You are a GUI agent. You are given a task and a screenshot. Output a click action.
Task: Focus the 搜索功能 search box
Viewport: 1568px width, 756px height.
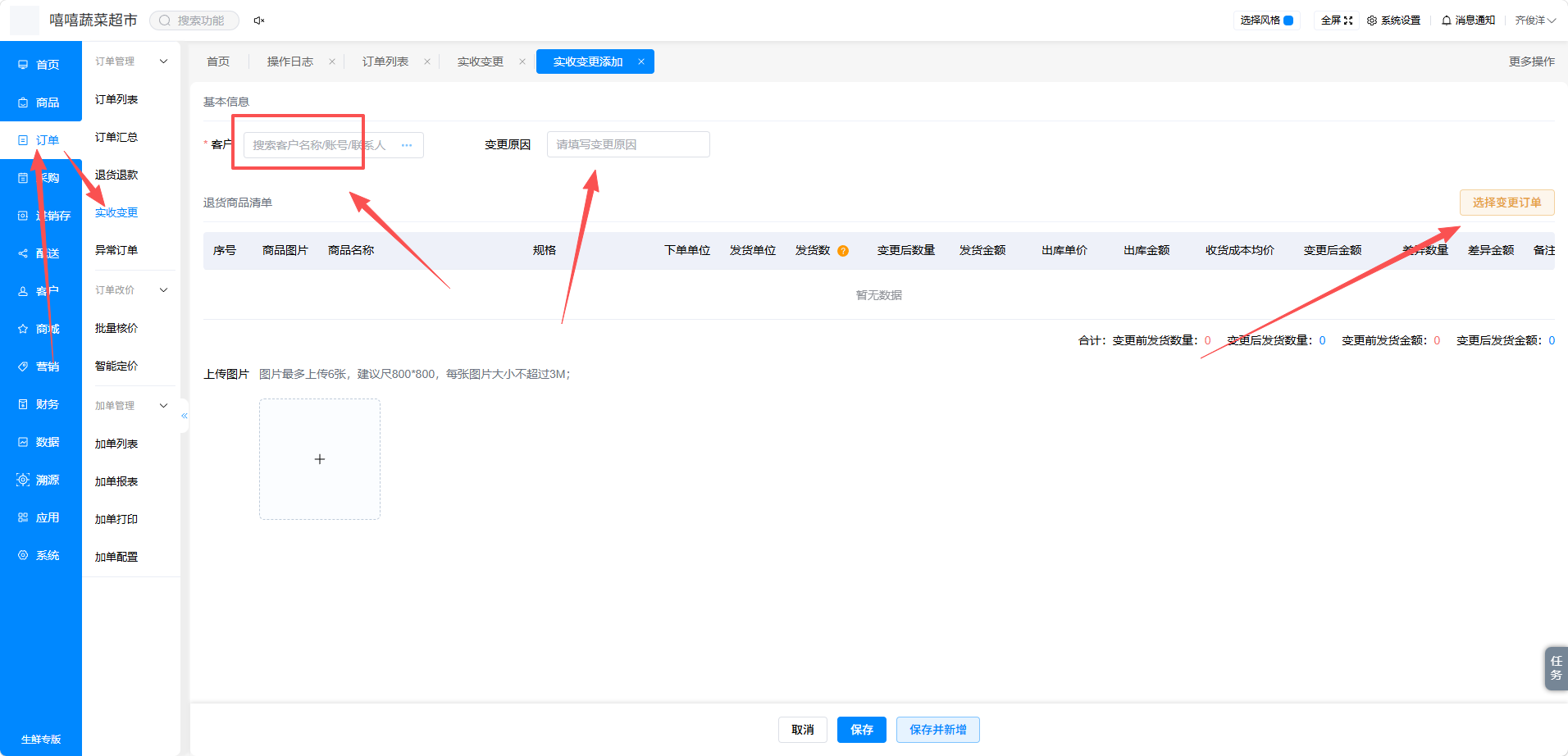(194, 20)
